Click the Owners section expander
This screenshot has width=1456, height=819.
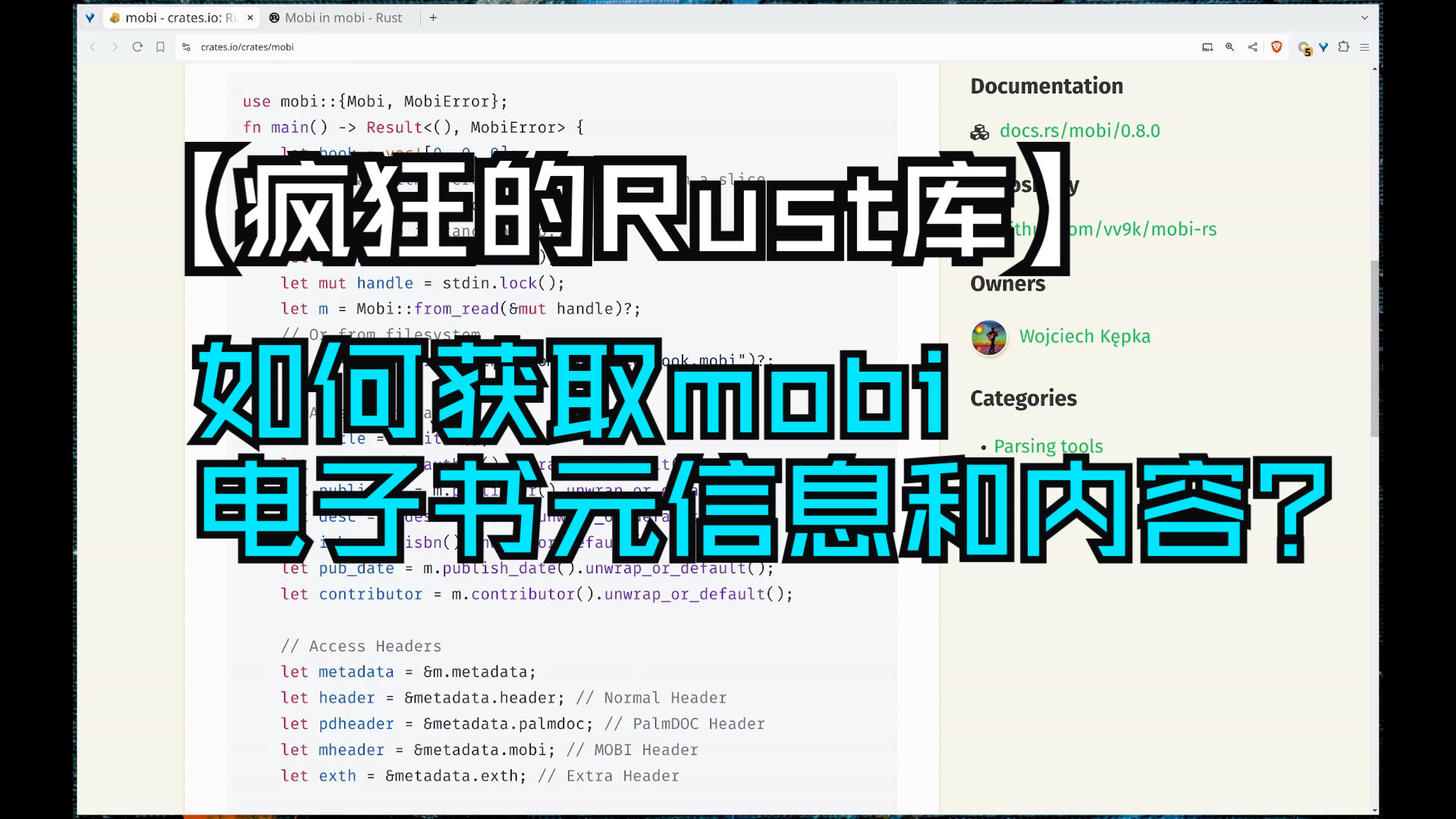(1007, 283)
